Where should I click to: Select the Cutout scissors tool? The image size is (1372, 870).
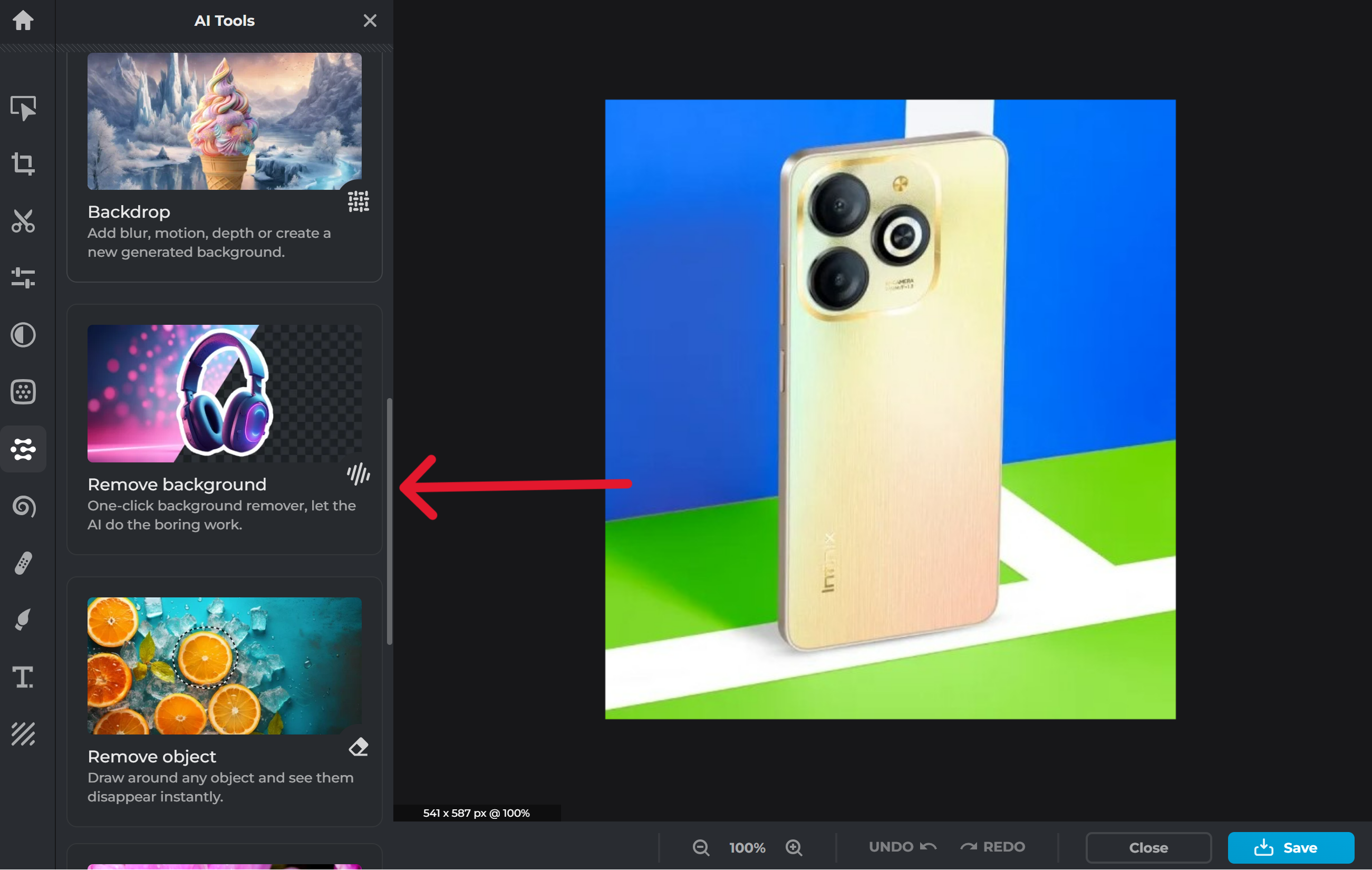point(23,221)
